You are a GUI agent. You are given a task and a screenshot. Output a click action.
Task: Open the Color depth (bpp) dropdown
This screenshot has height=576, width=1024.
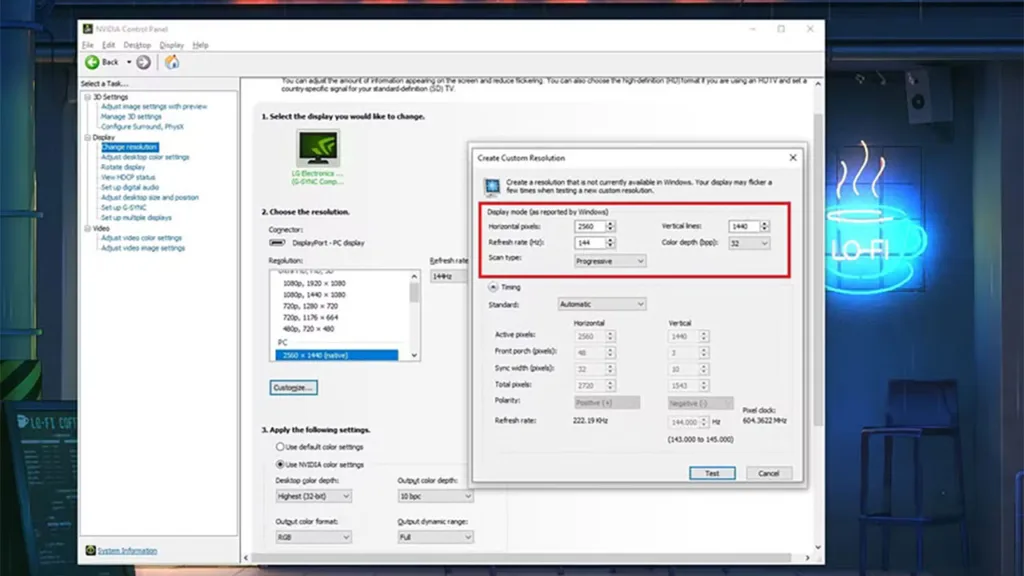click(749, 243)
